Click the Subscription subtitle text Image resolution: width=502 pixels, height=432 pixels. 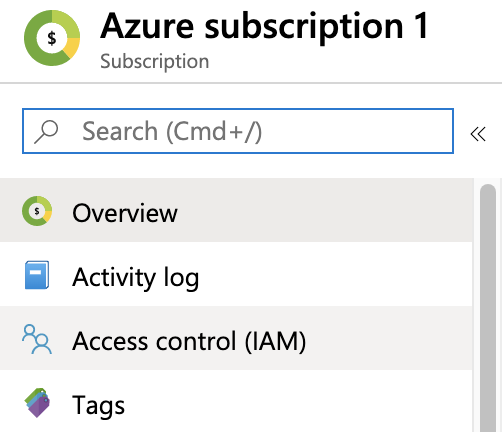coord(155,62)
